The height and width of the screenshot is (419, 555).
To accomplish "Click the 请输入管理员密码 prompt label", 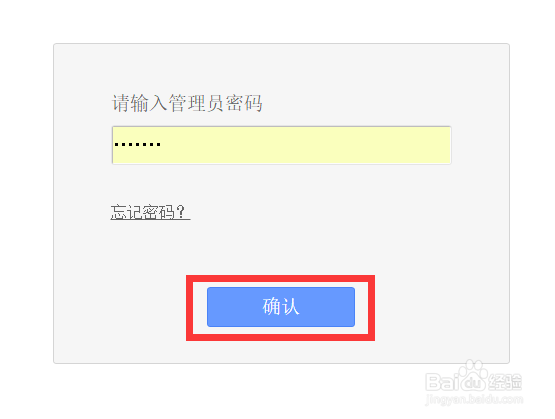I will (x=187, y=103).
